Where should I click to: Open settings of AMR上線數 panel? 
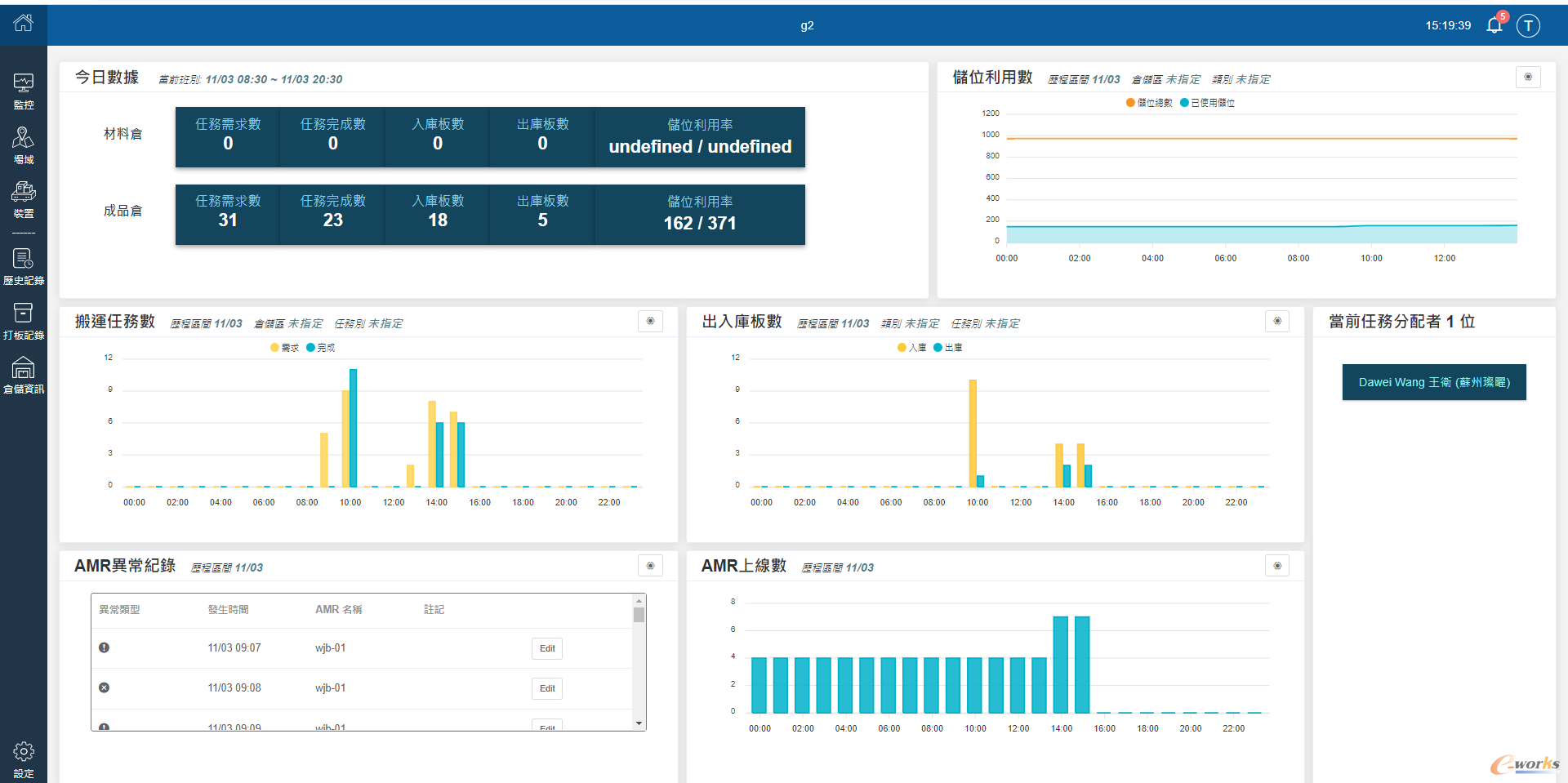pyautogui.click(x=1277, y=565)
